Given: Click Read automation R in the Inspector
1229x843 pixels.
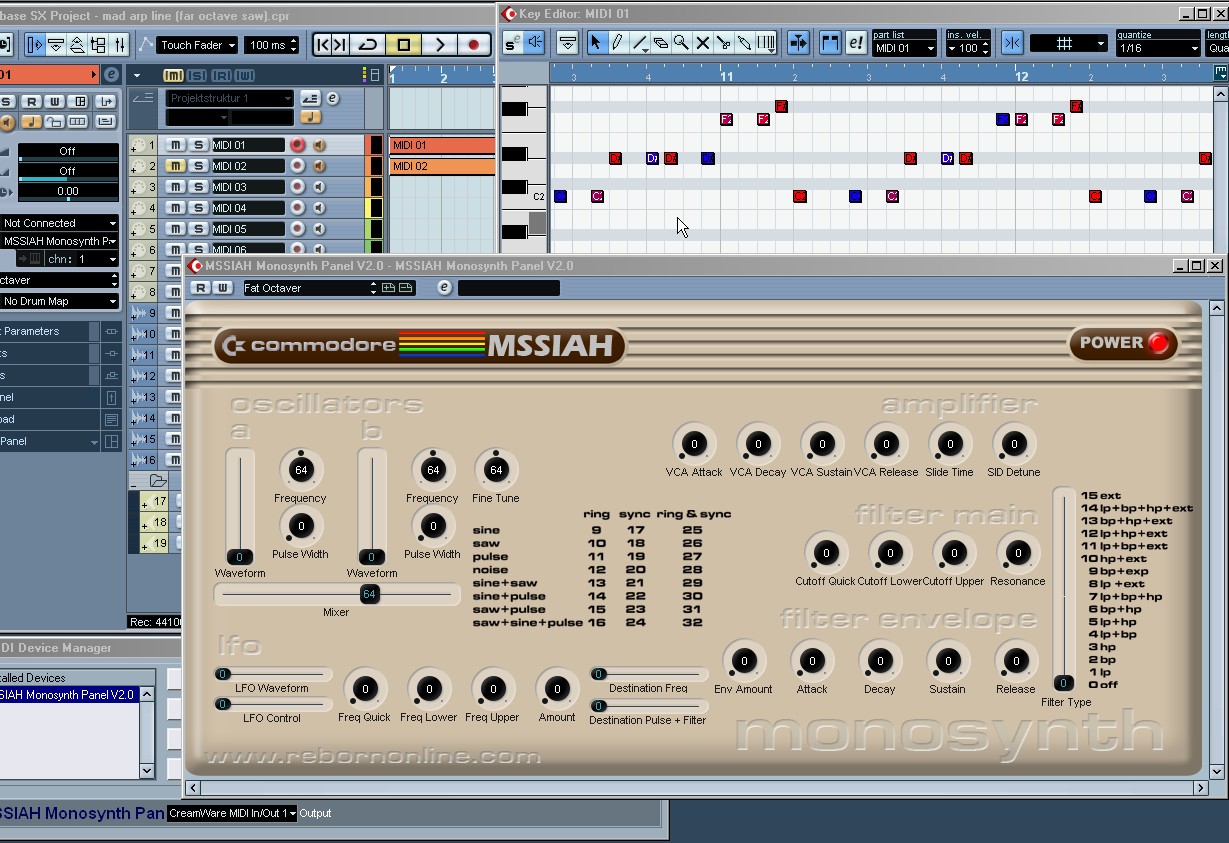Looking at the screenshot, I should point(32,102).
